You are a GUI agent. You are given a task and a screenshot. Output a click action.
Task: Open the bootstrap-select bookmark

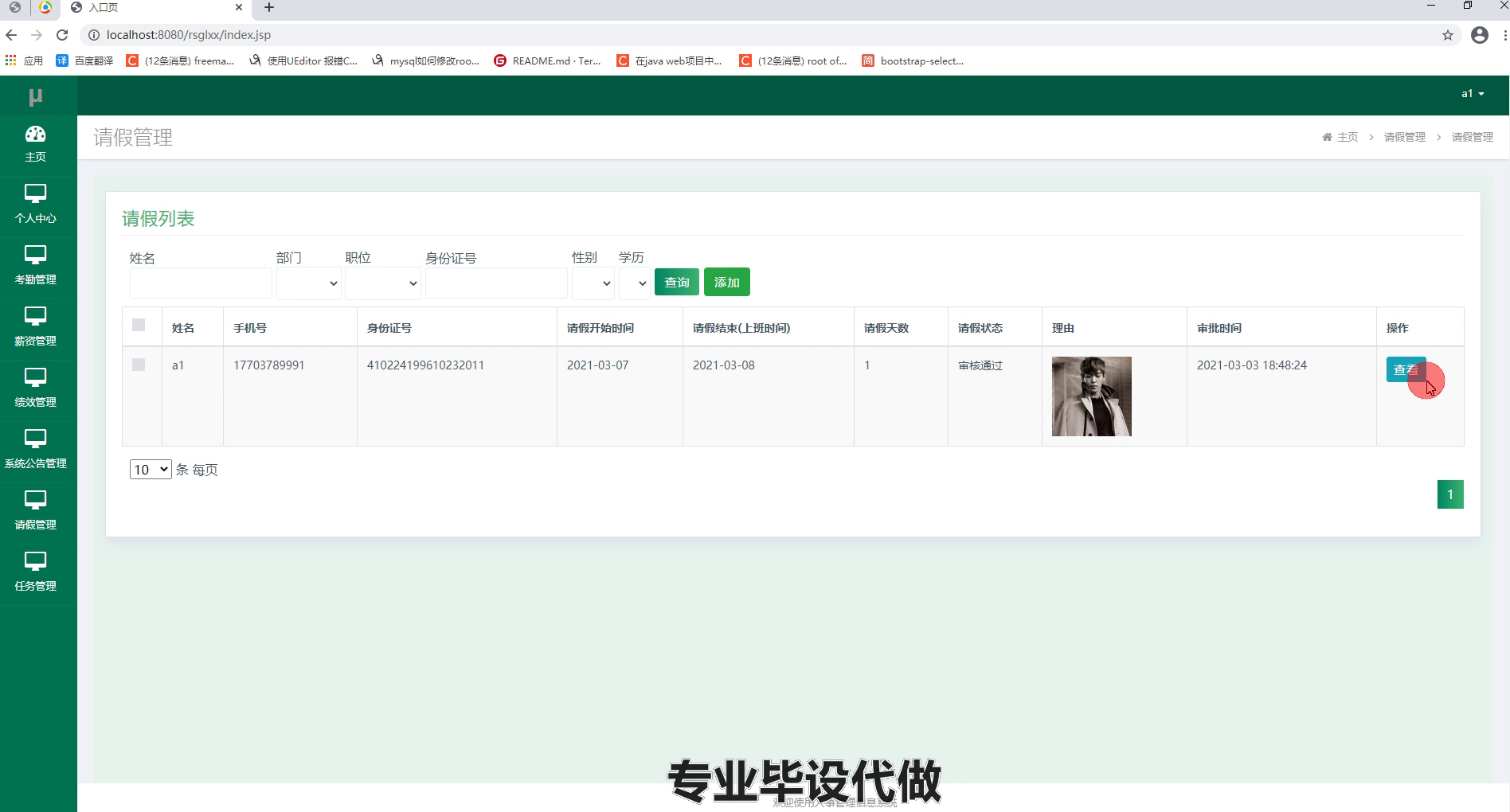(913, 61)
